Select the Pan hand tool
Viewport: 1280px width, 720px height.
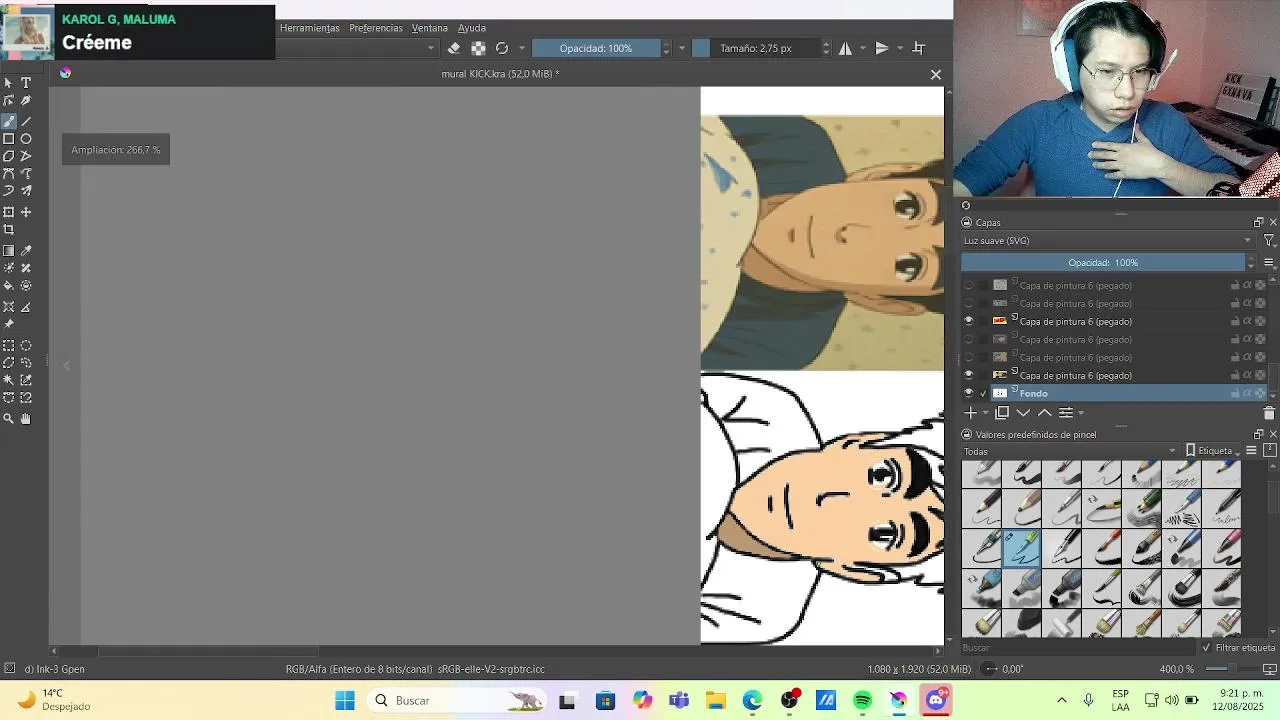(x=26, y=419)
